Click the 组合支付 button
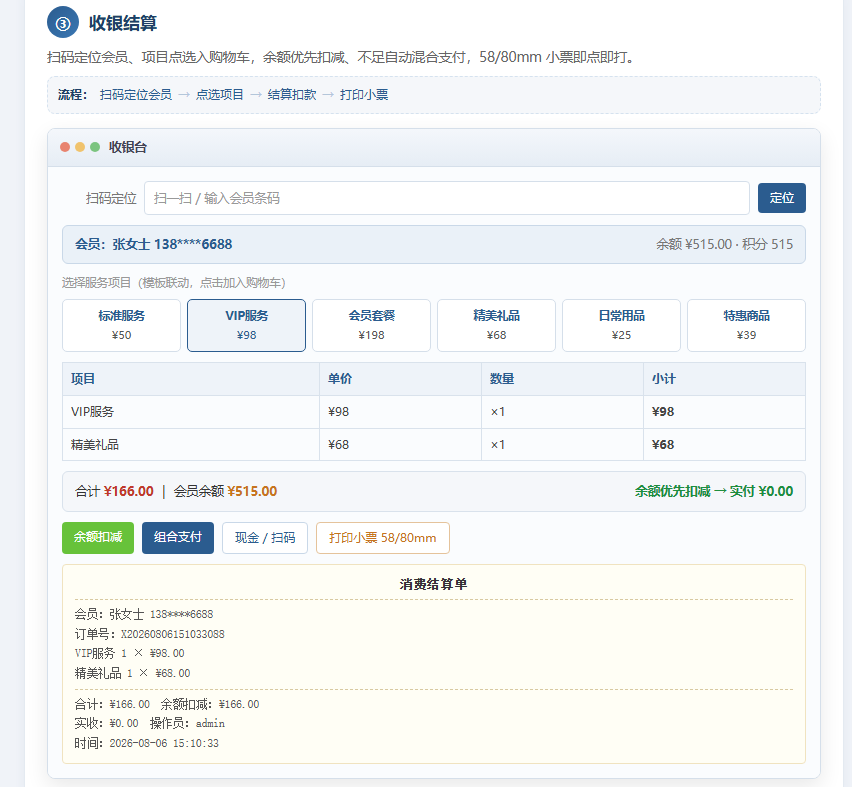 click(x=178, y=538)
